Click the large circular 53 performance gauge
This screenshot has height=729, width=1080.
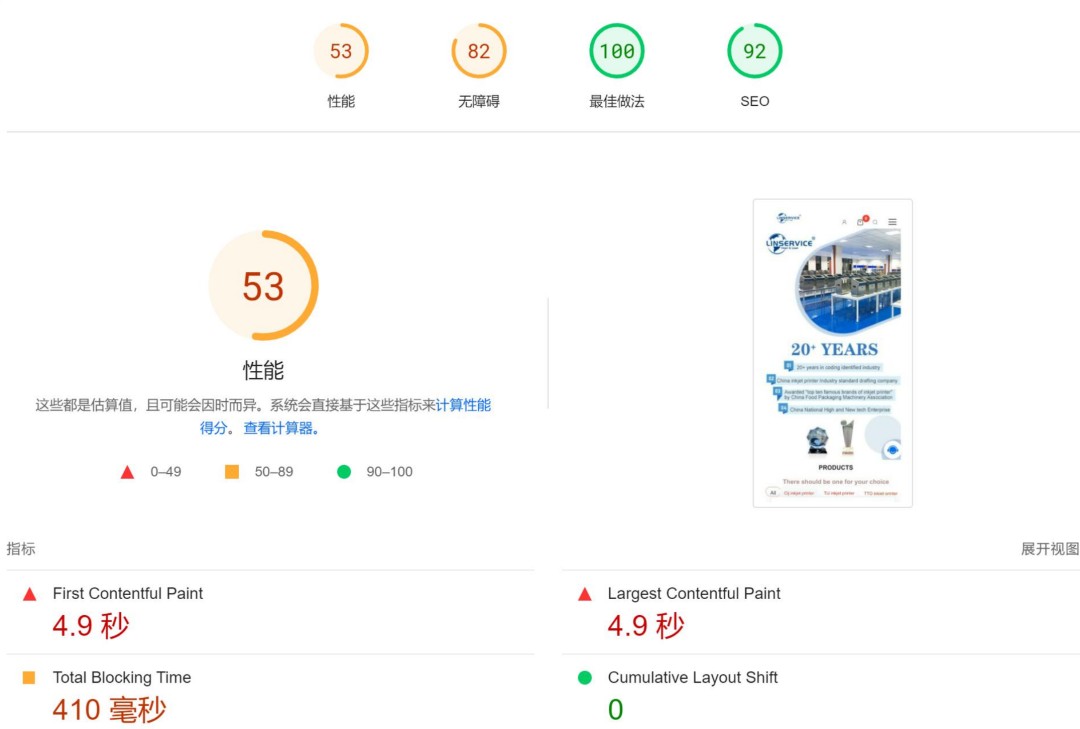tap(263, 286)
